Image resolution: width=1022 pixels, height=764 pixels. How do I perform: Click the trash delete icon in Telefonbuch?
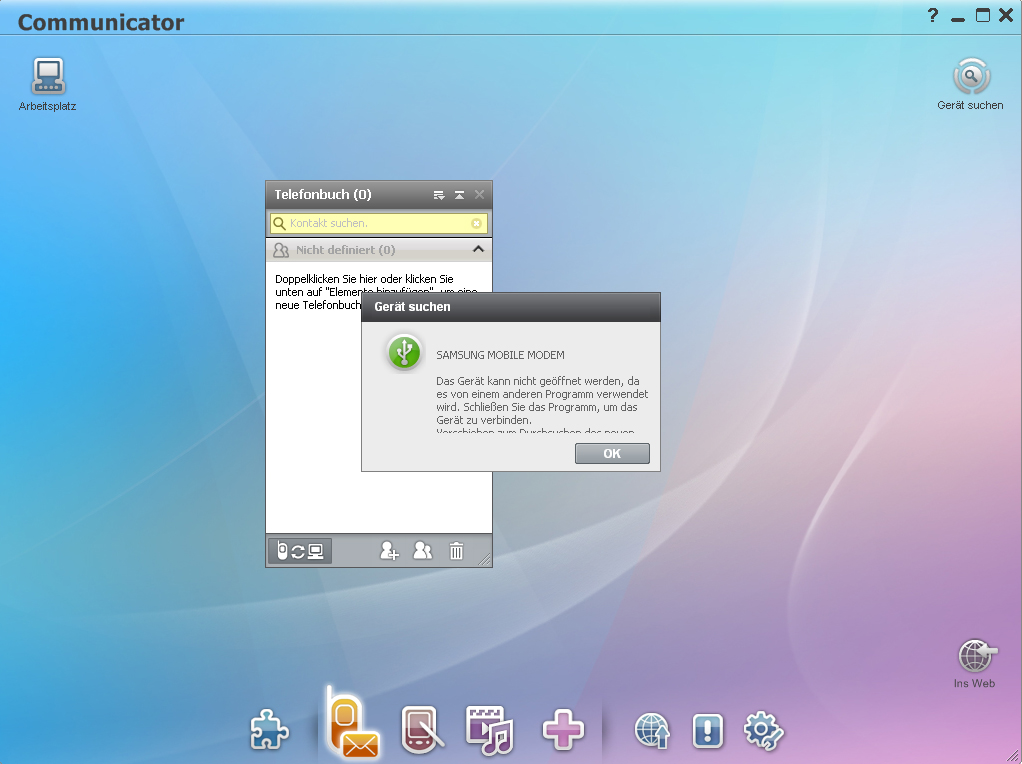(456, 551)
